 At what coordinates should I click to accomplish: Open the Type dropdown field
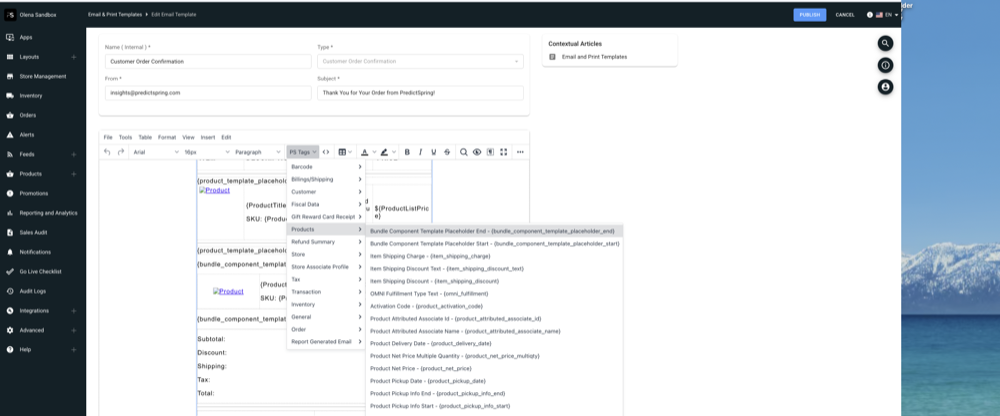[420, 61]
